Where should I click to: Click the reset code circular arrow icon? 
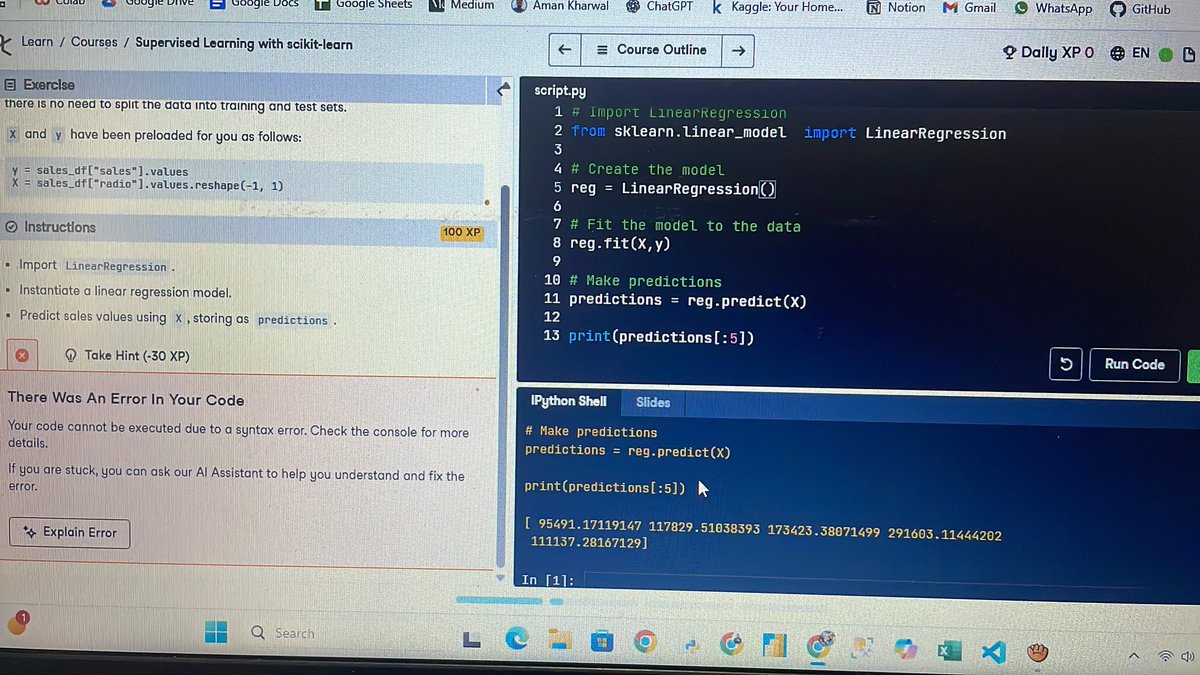click(x=1065, y=364)
